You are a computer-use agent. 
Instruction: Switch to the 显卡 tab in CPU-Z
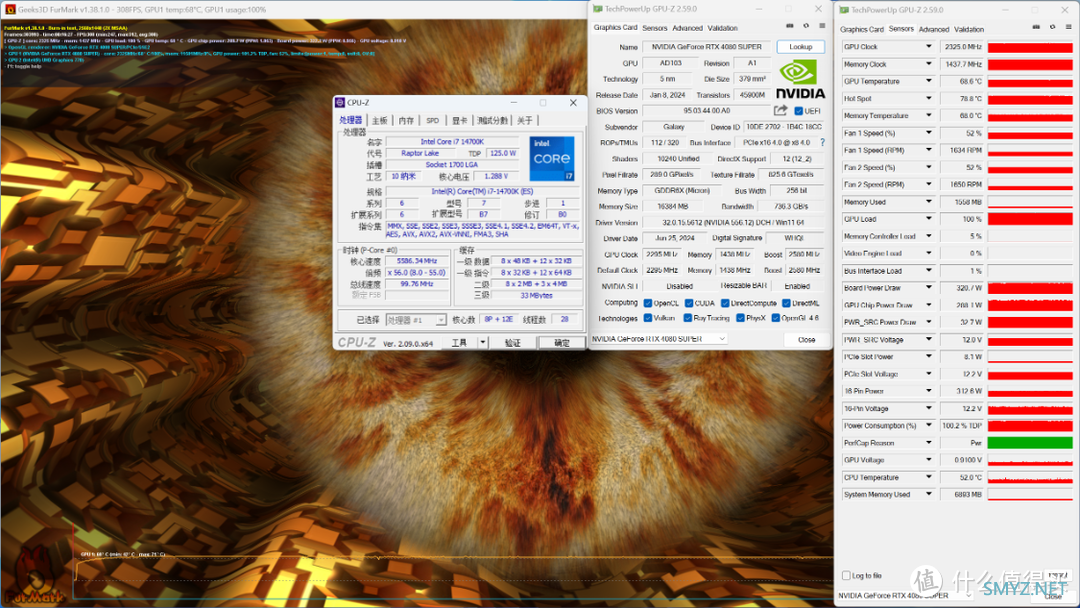point(459,120)
